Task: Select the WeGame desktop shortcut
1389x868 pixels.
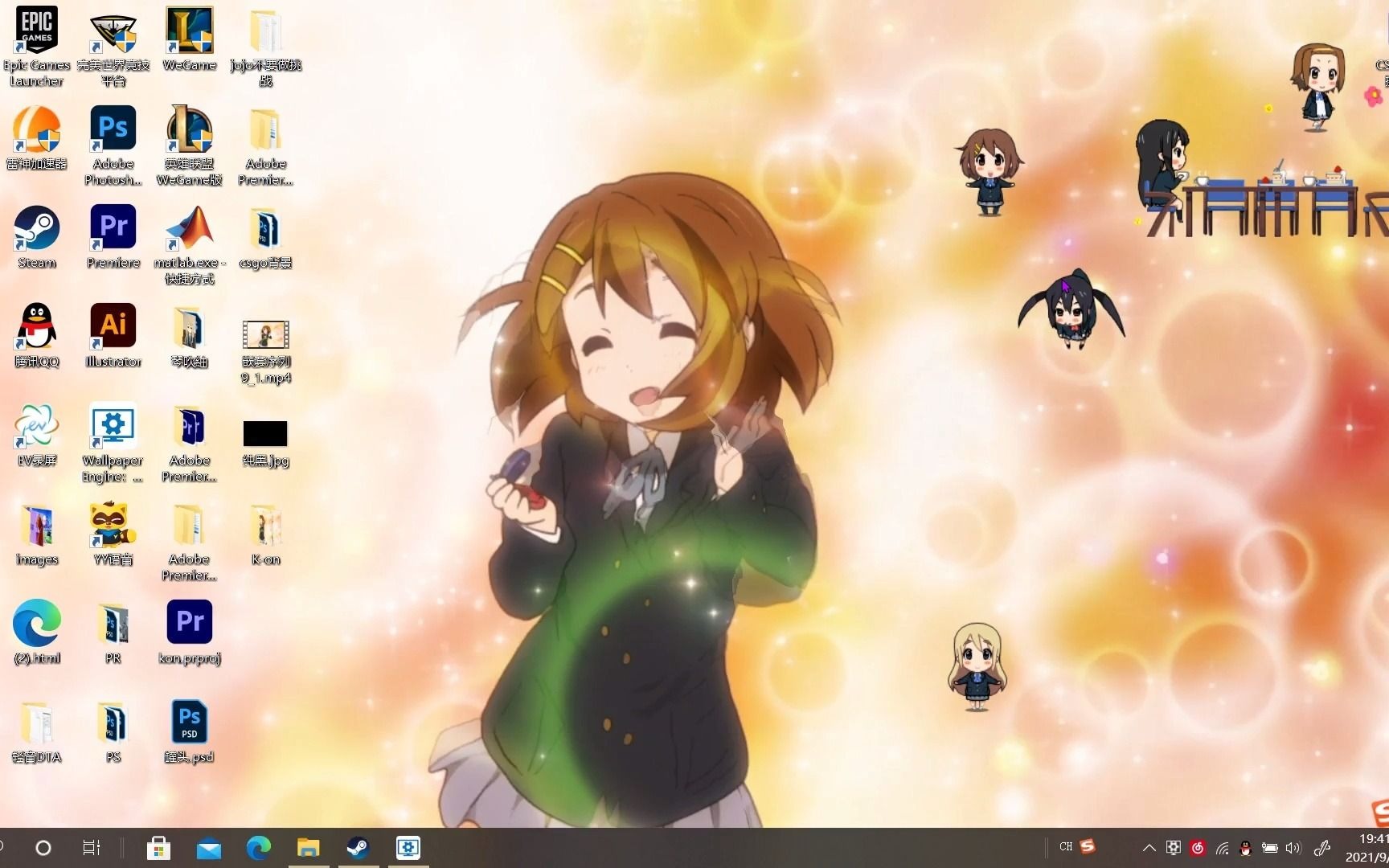Action: pyautogui.click(x=190, y=39)
